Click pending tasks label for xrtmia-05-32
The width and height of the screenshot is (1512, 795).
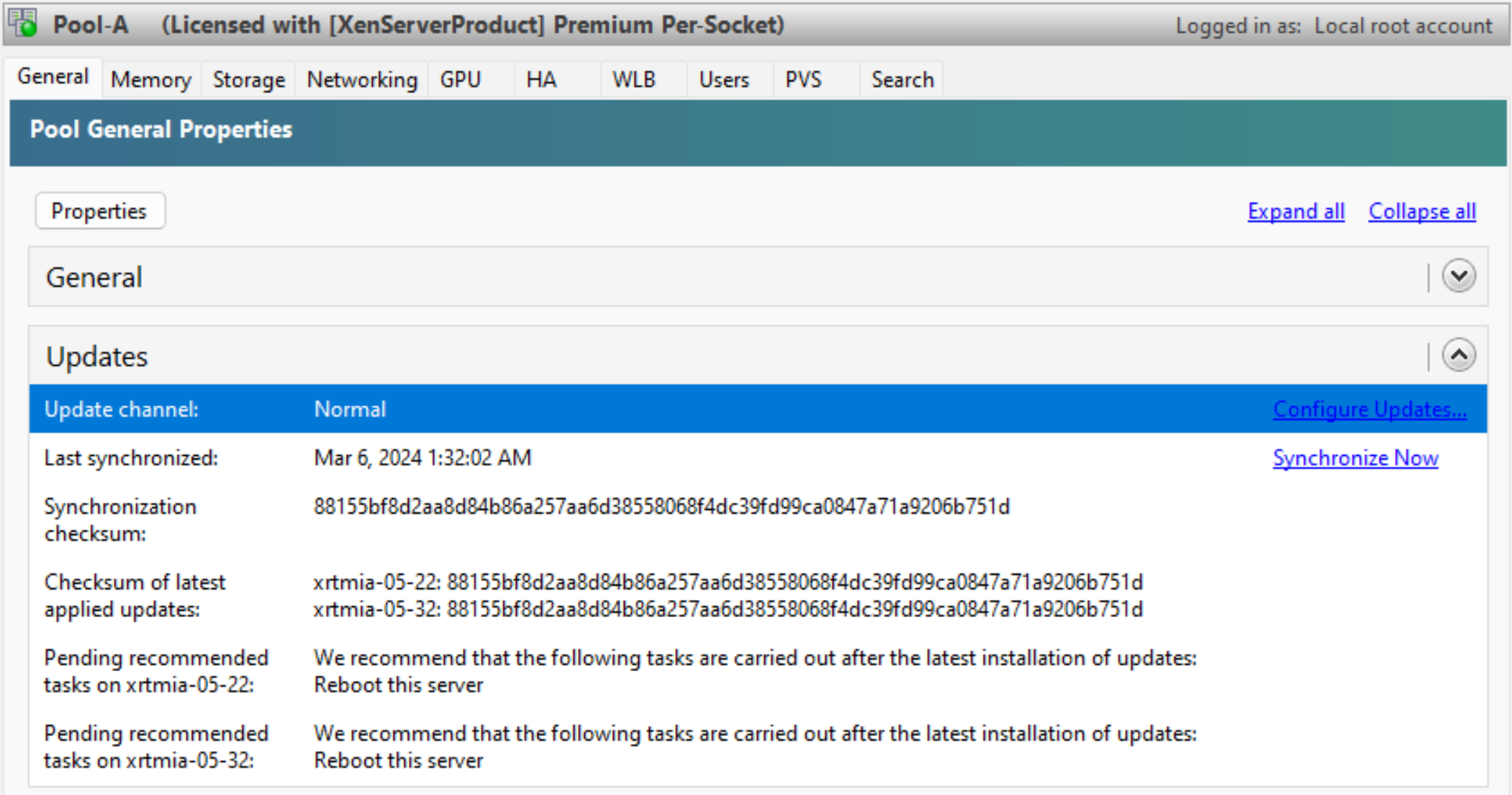(x=156, y=747)
